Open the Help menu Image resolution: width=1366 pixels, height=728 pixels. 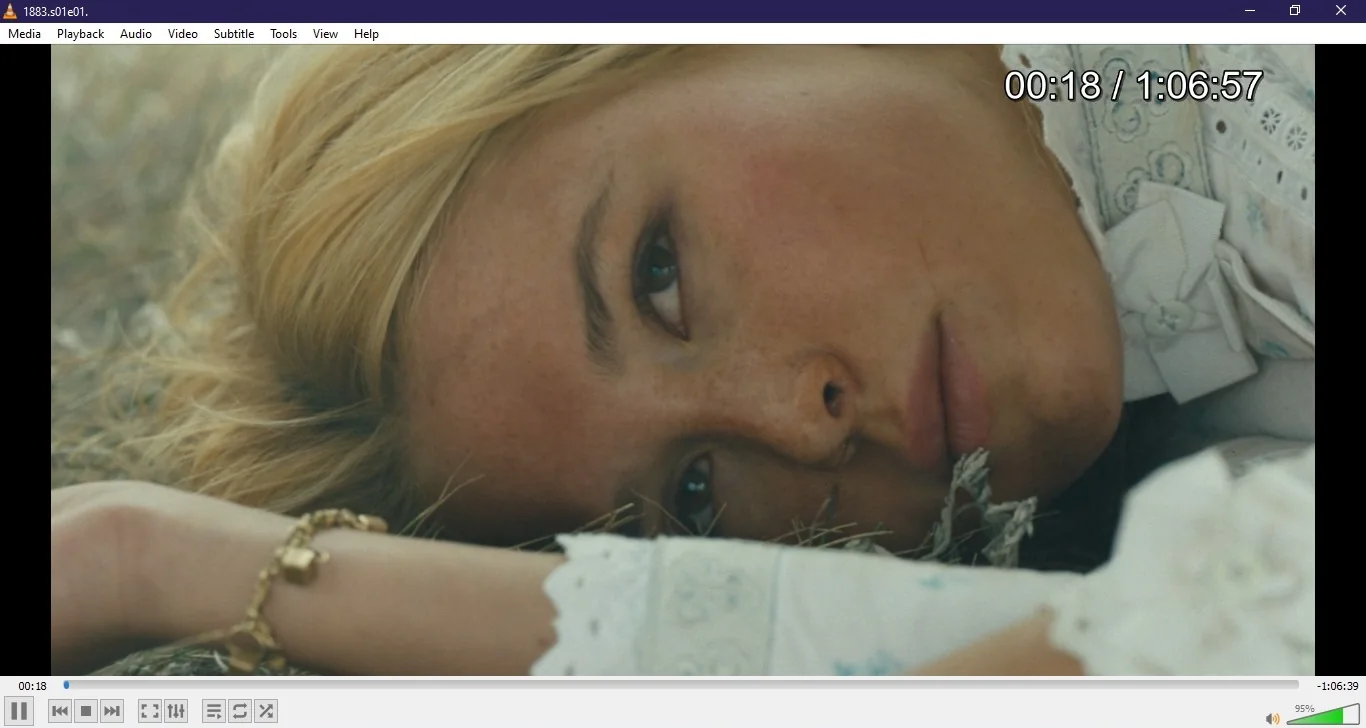(367, 34)
